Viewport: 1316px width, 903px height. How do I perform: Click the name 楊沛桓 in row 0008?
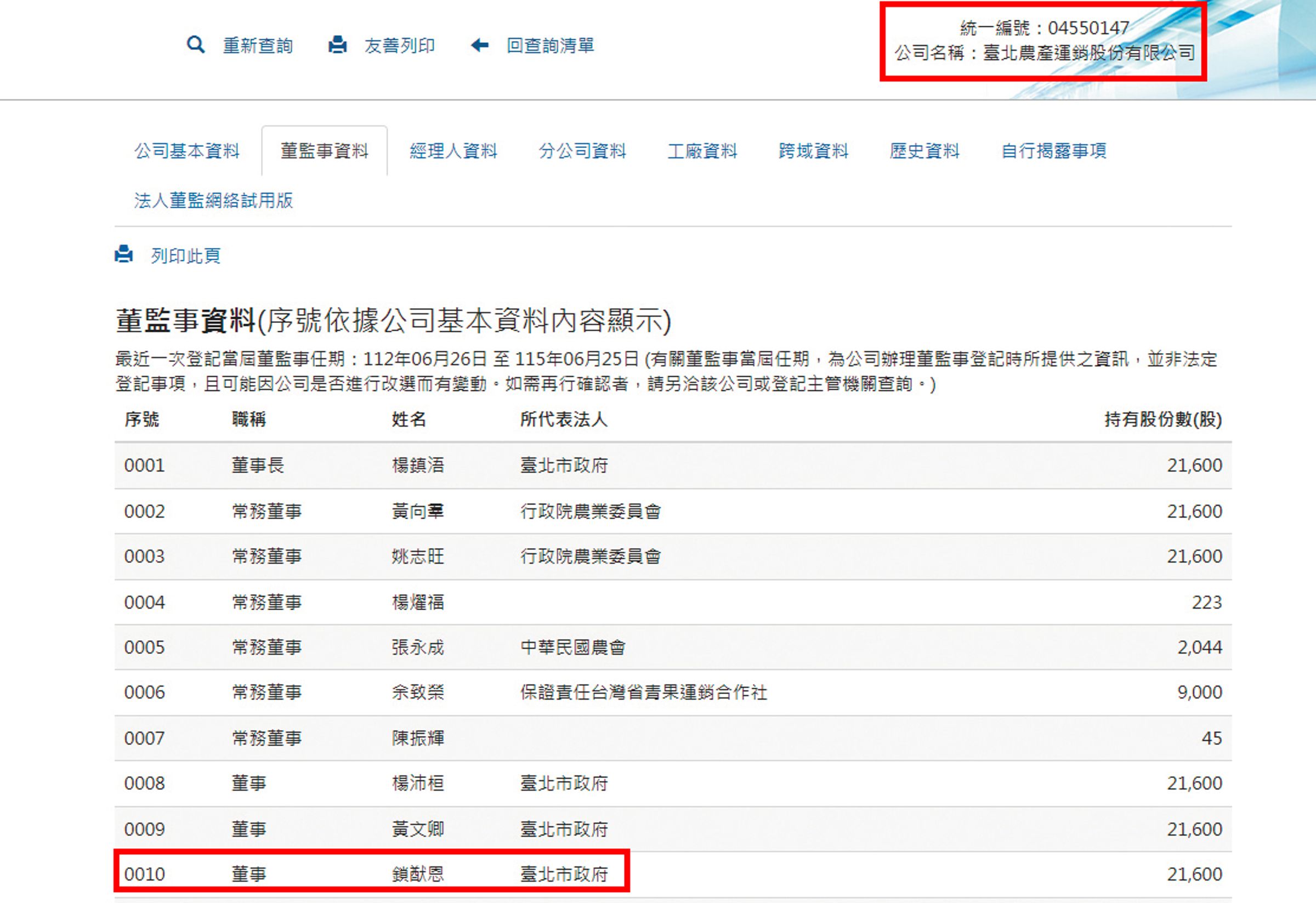418,783
